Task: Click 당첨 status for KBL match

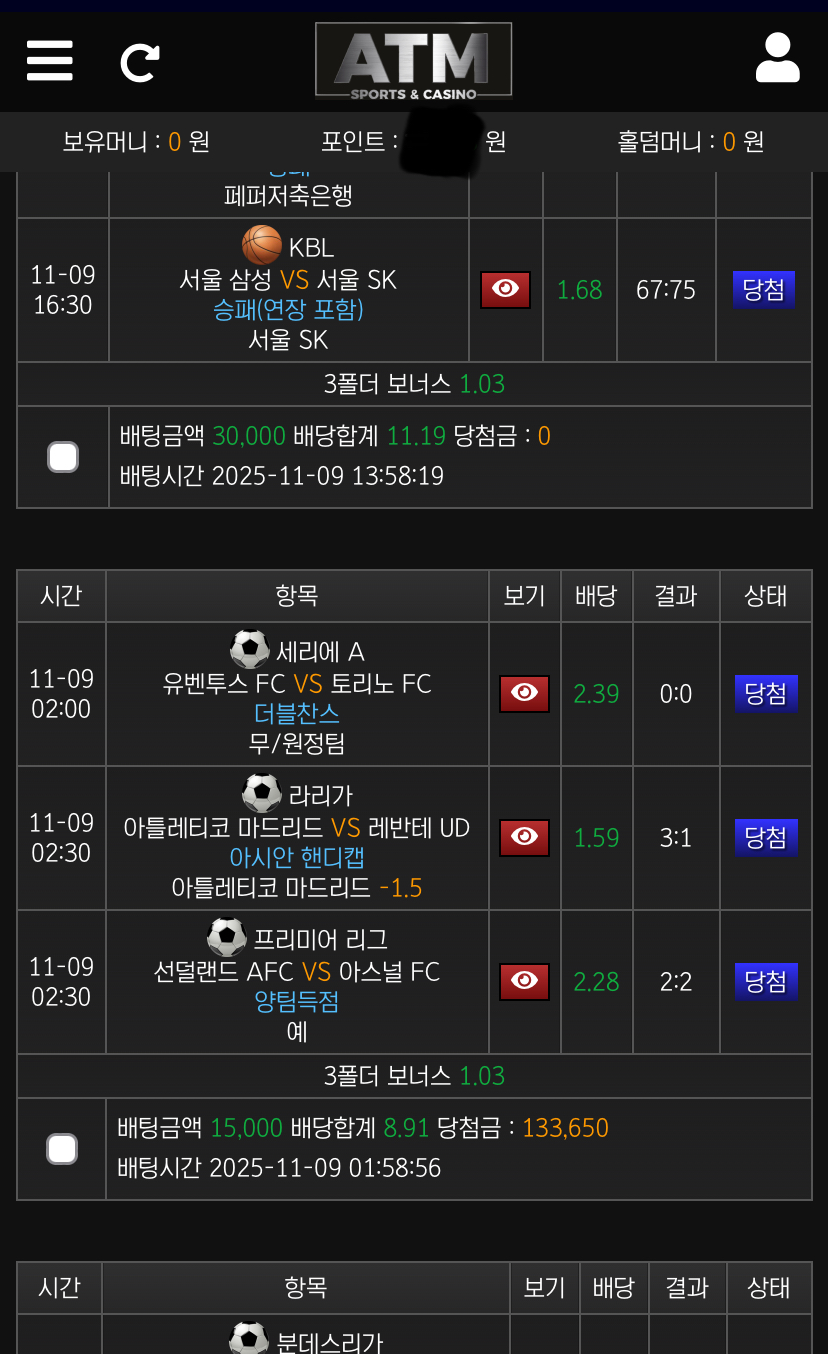Action: 764,290
